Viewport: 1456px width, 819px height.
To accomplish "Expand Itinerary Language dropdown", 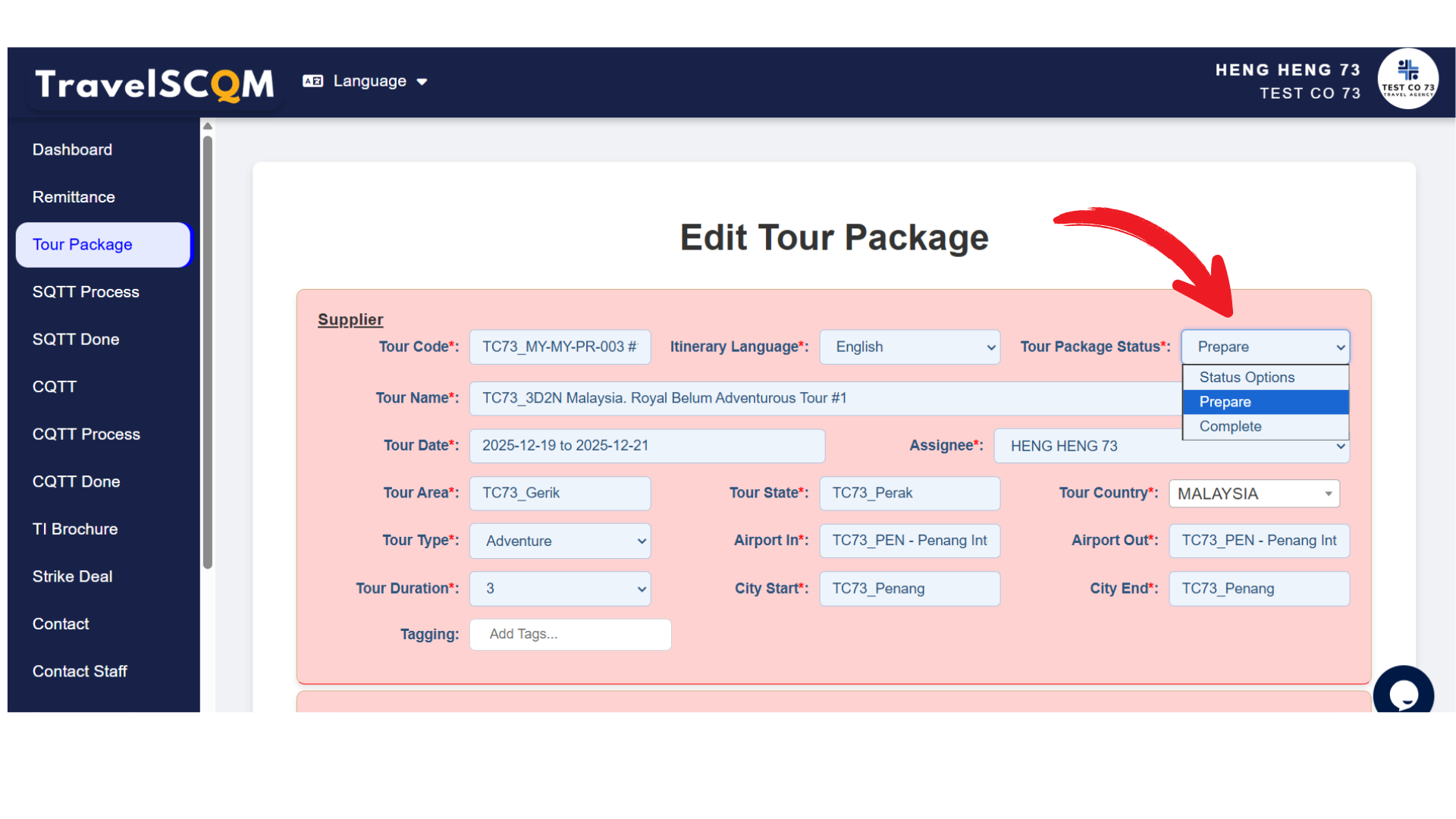I will tap(909, 347).
